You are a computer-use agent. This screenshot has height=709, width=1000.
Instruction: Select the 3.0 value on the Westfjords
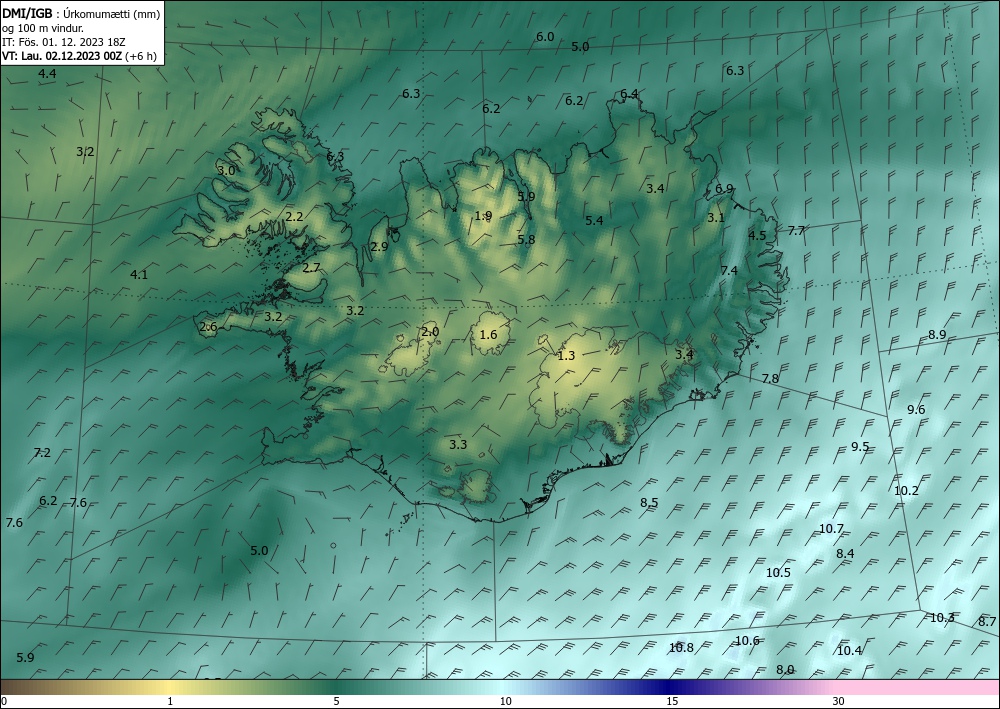[x=226, y=171]
